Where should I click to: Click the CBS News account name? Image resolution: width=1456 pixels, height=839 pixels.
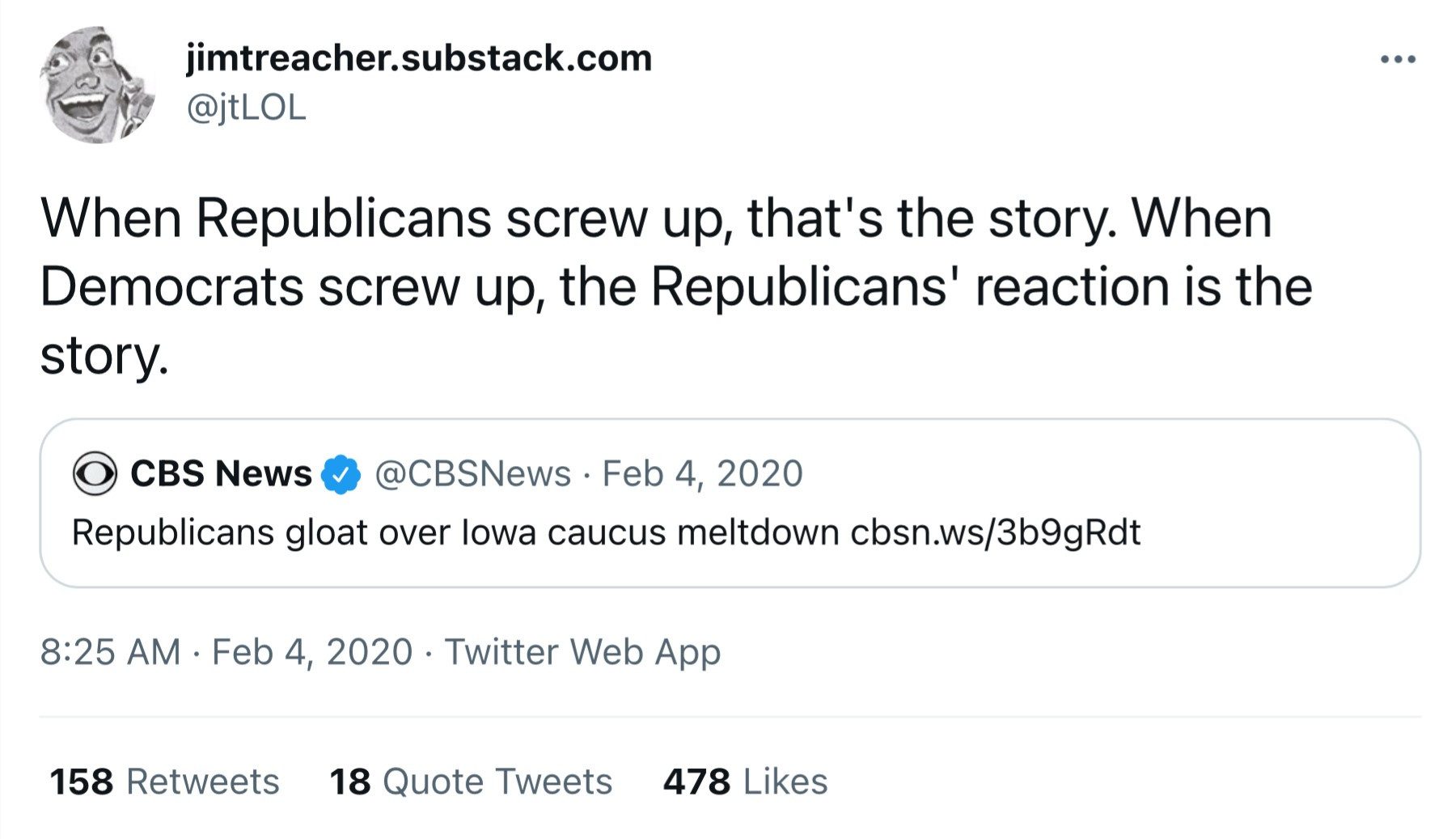click(221, 473)
